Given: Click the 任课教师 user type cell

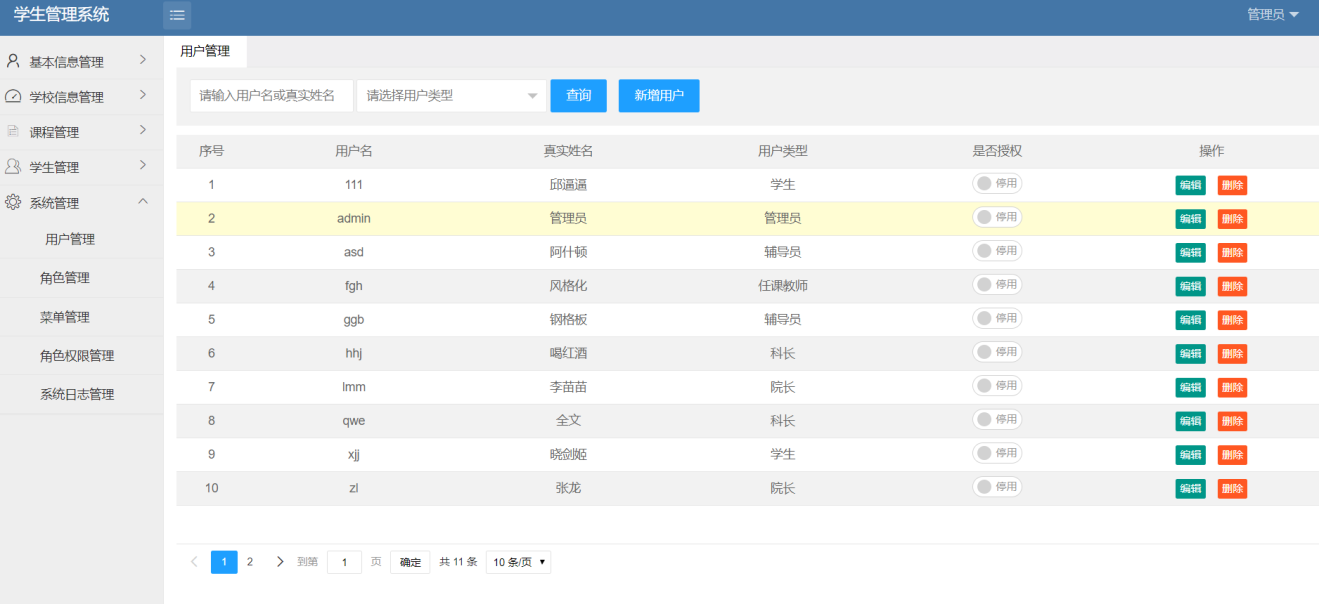Looking at the screenshot, I should point(783,286).
